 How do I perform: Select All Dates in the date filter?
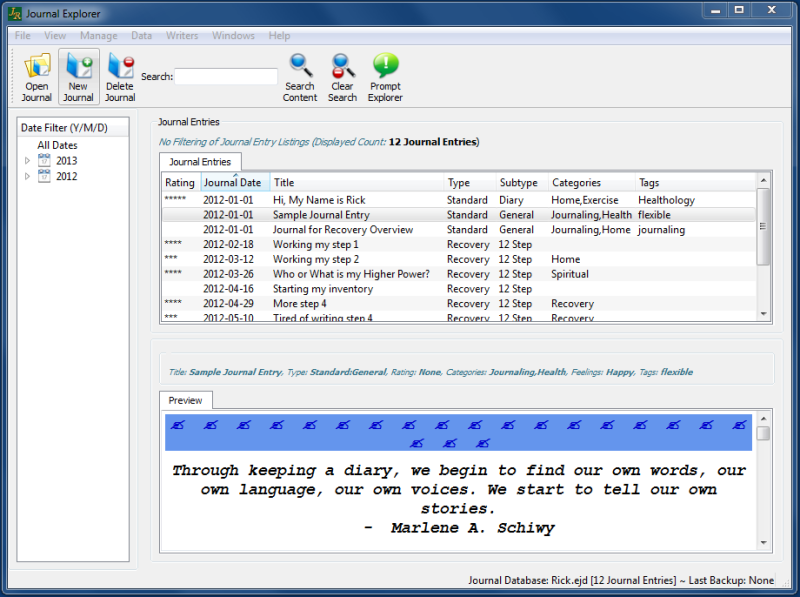(x=57, y=146)
